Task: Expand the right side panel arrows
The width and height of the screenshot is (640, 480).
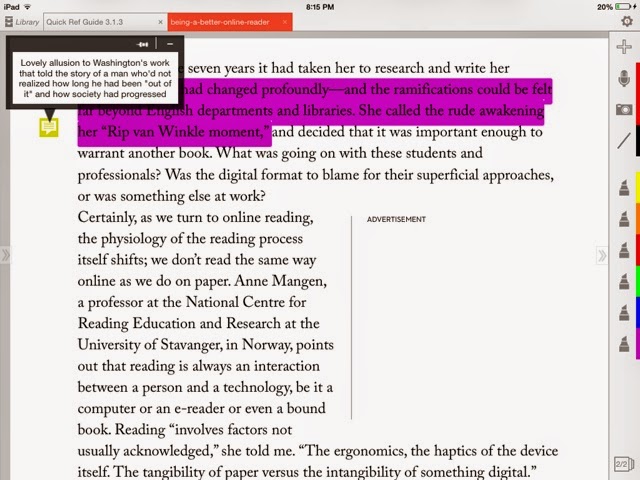Action: pos(602,256)
